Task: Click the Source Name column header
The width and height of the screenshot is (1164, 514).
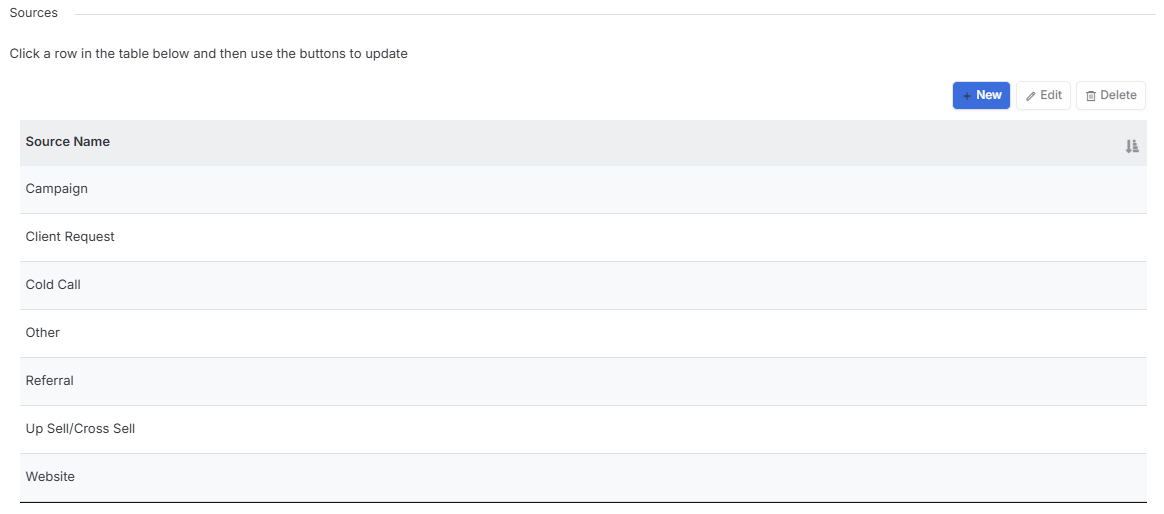Action: [68, 141]
